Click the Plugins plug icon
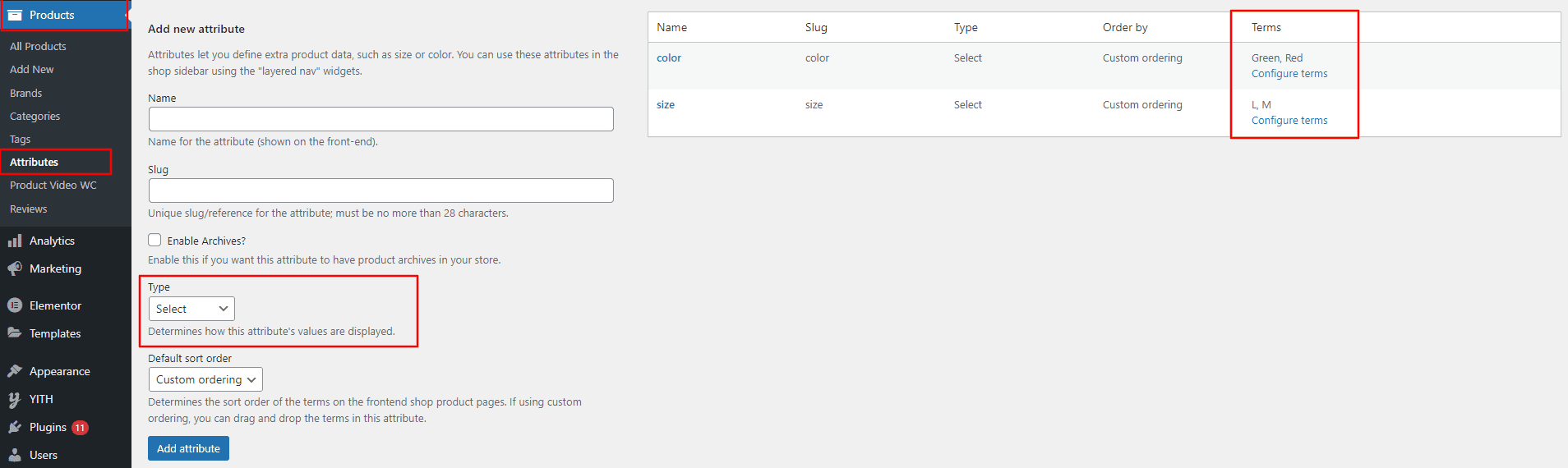 click(x=15, y=427)
